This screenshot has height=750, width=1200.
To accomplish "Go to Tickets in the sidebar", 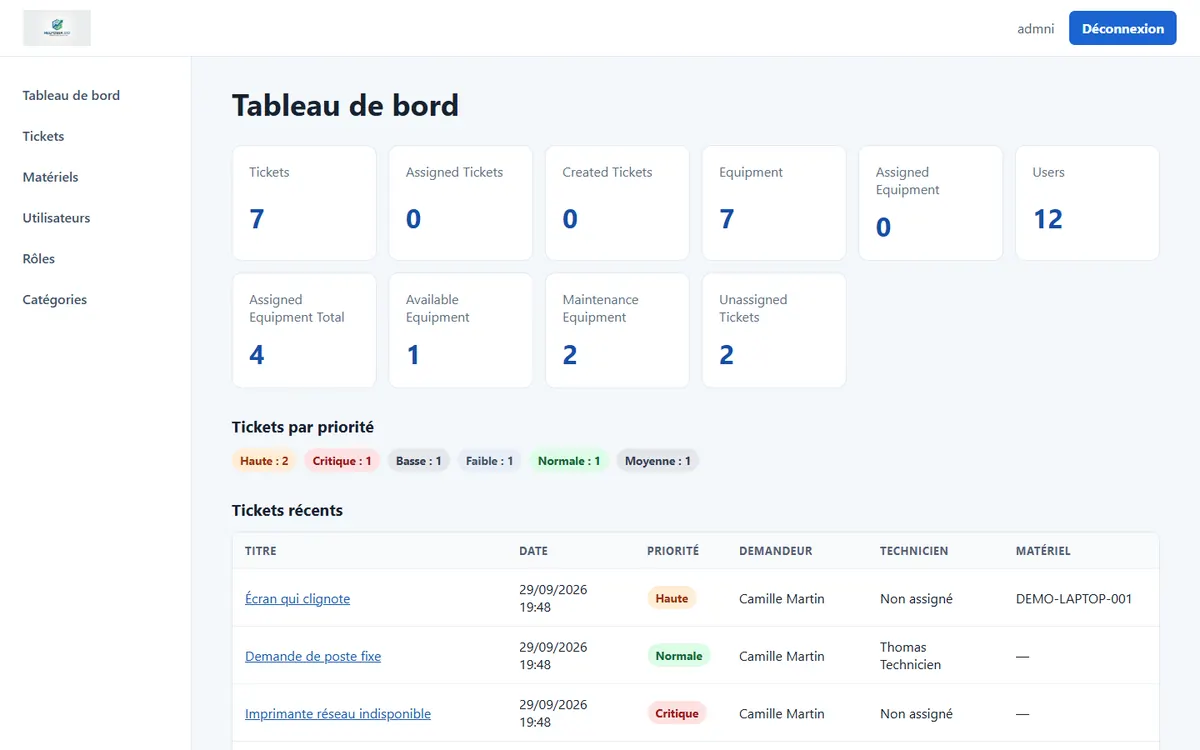I will (x=43, y=136).
